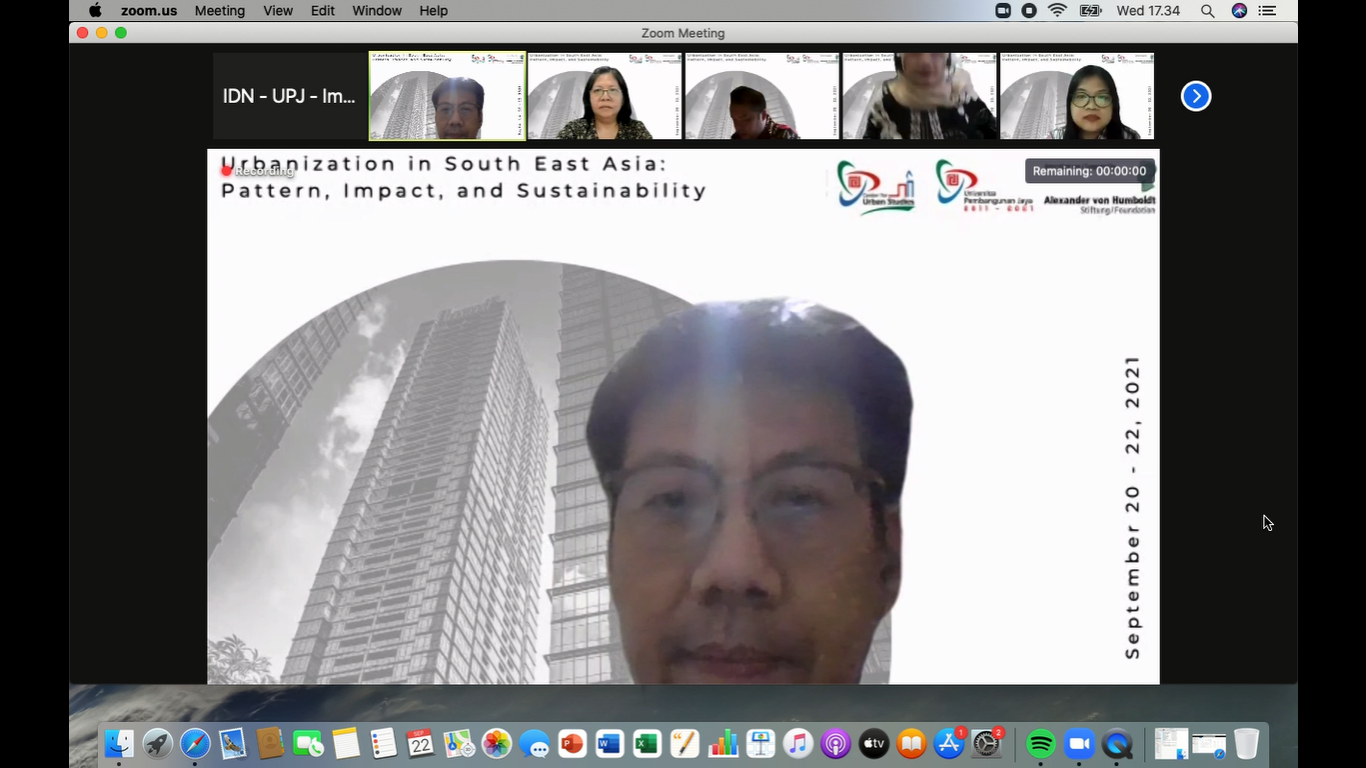The height and width of the screenshot is (768, 1366).
Task: Select highlighted speaker thumbnail with glasses man
Action: [x=447, y=96]
